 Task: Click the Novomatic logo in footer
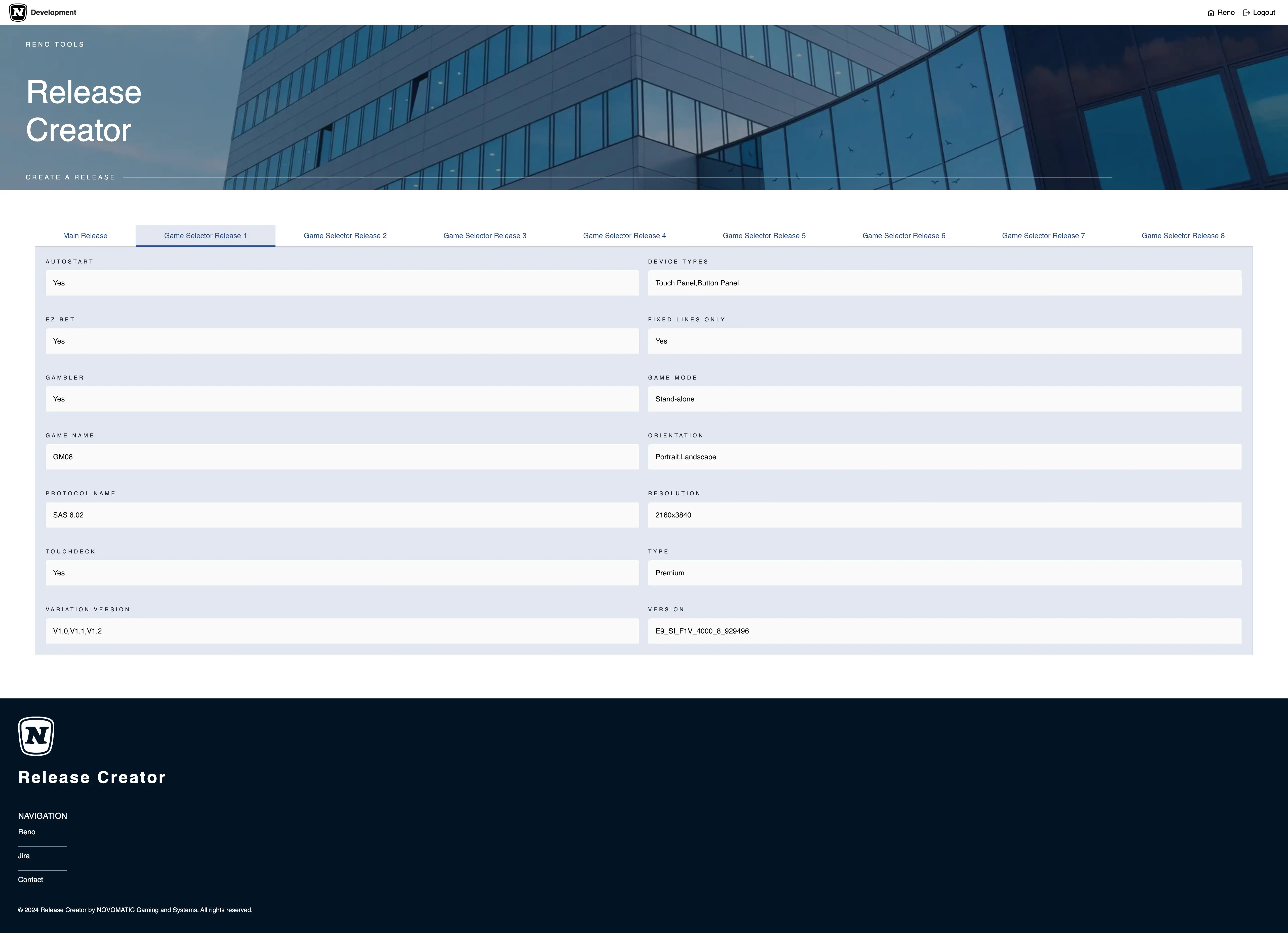[x=36, y=736]
